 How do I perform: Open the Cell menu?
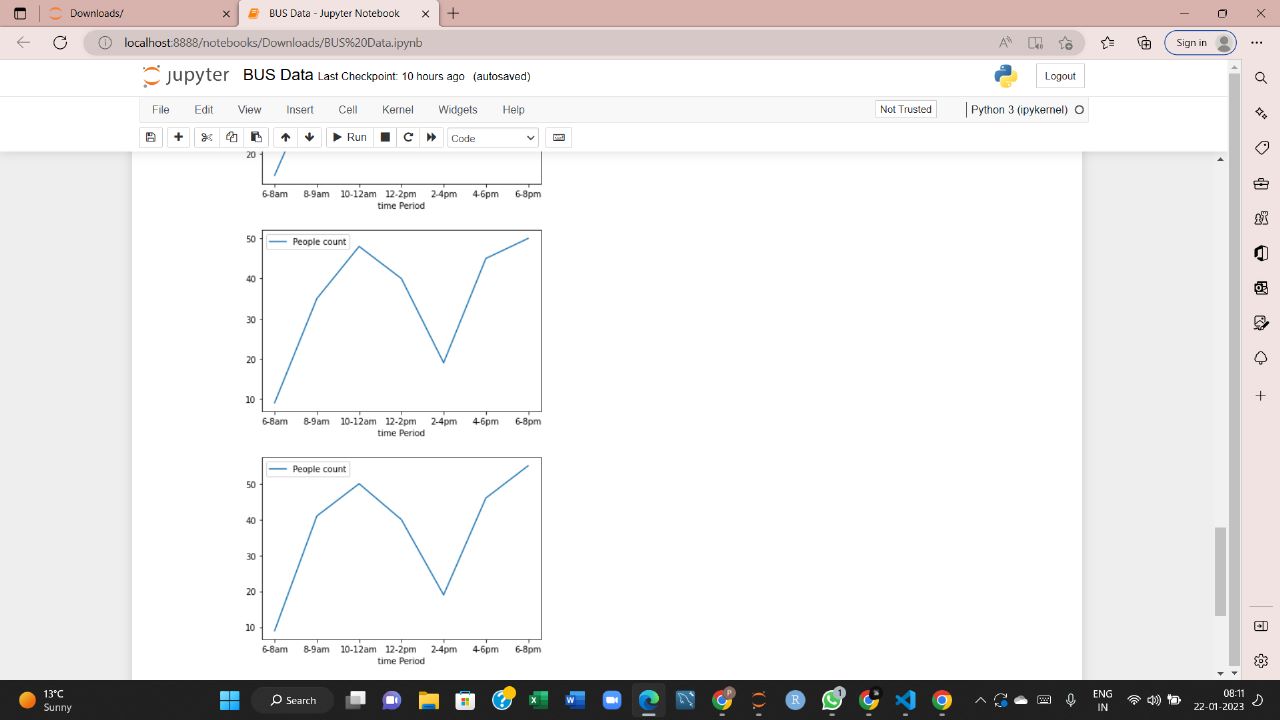point(348,110)
